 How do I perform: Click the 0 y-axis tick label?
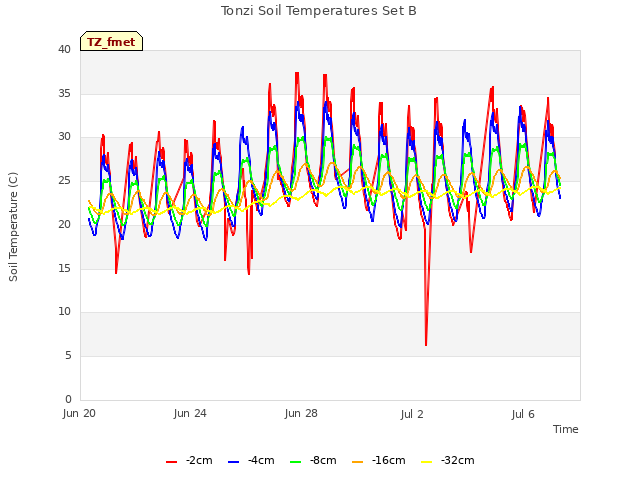coord(68,399)
